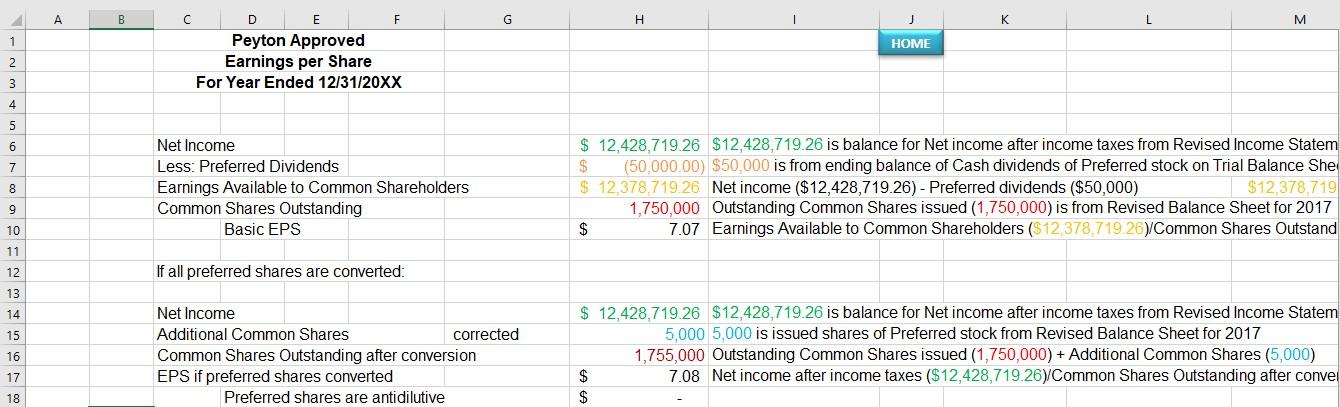Click the row 10 Basic EPS formula note
This screenshot has width=1340, height=407.
(x=1025, y=230)
